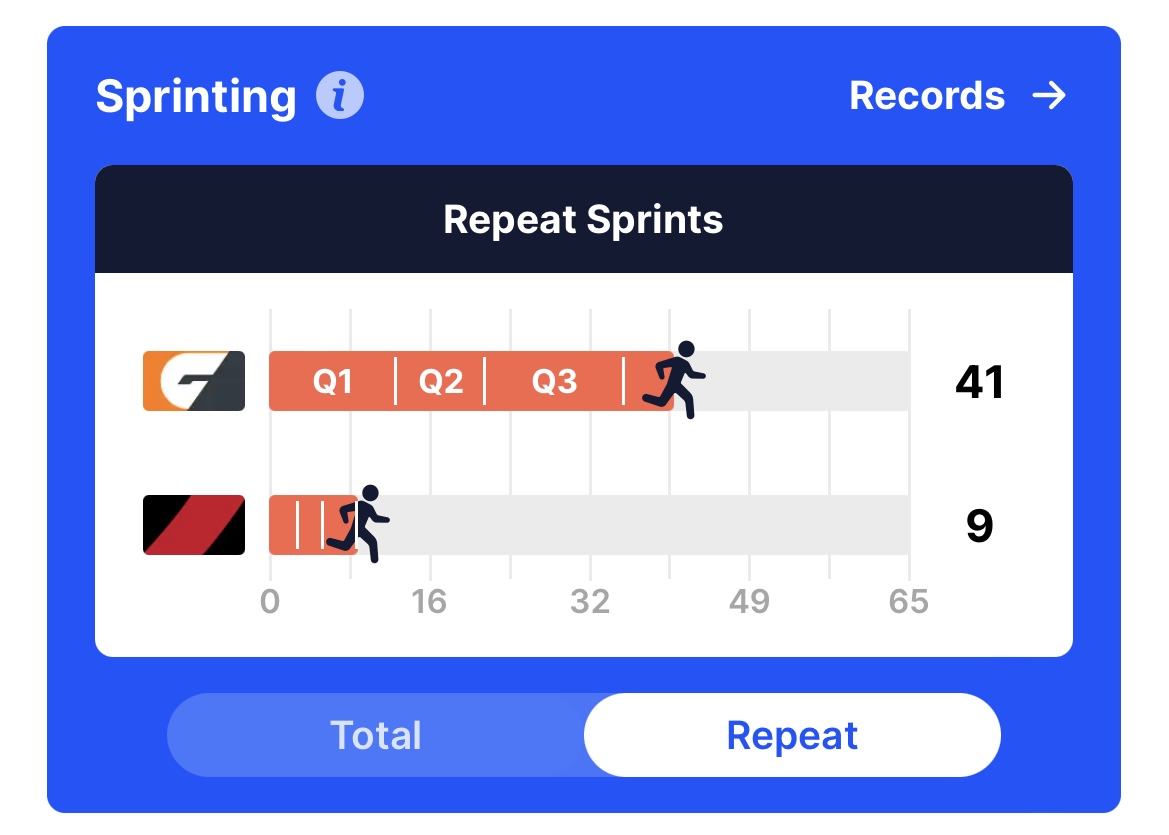Click the Q3 segment of the top bar

tap(554, 381)
